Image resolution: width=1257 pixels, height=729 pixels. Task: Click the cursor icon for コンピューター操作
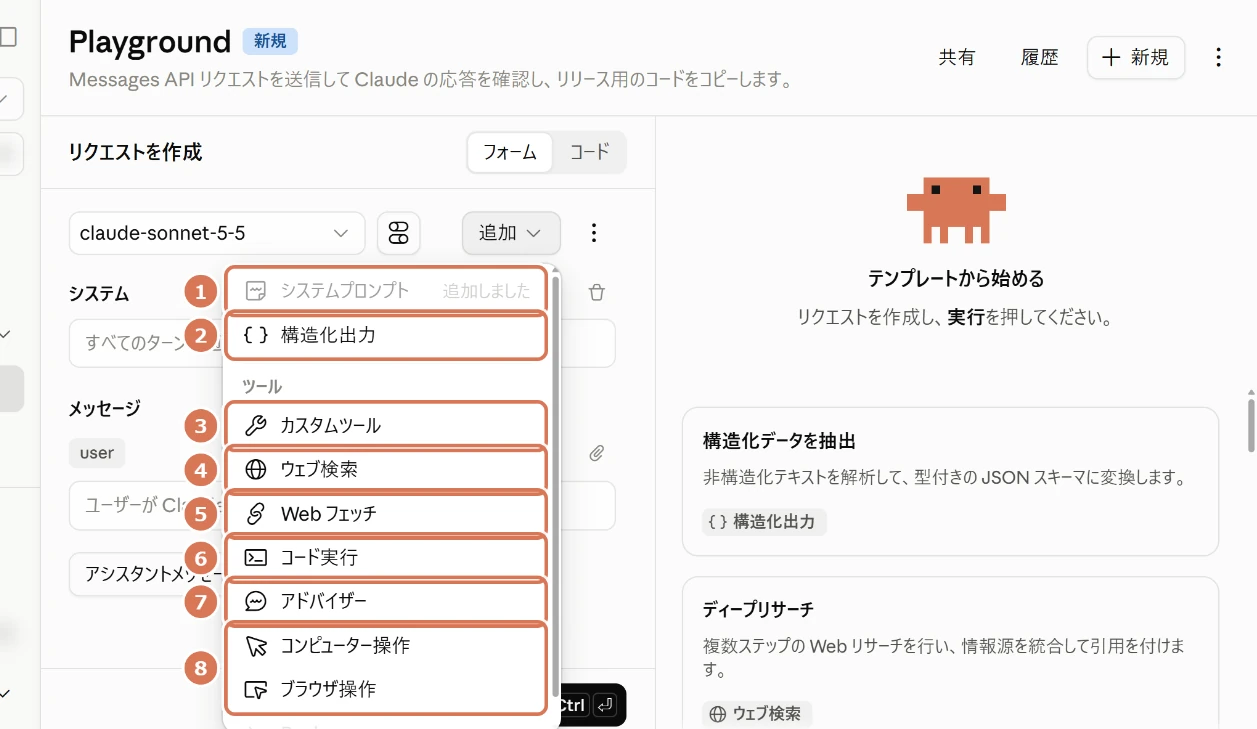point(256,646)
